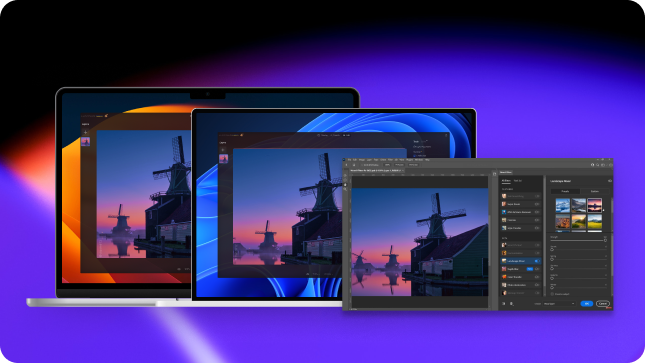The height and width of the screenshot is (364, 645).
Task: Select the layer thumbnail on monitor screen
Action: pos(223,159)
